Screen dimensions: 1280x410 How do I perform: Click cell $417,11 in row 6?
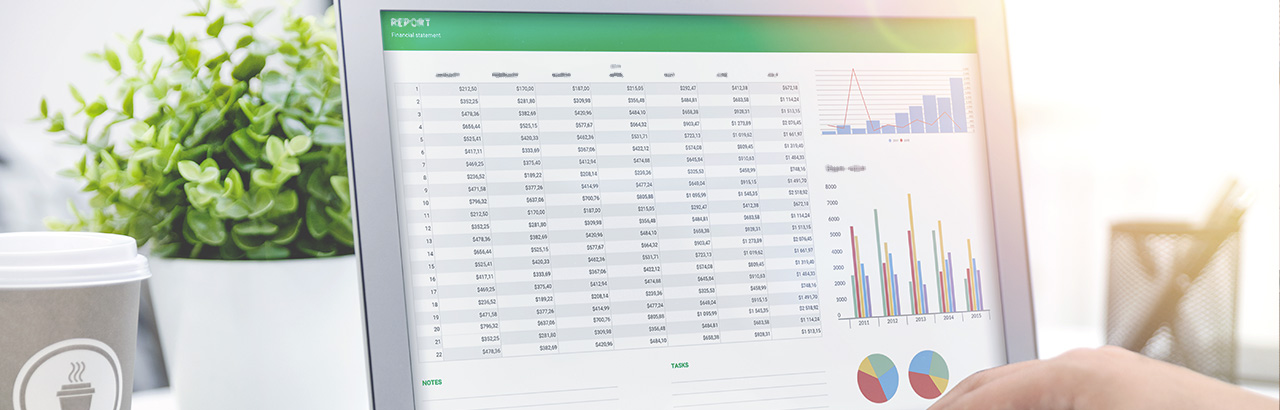tap(472, 151)
